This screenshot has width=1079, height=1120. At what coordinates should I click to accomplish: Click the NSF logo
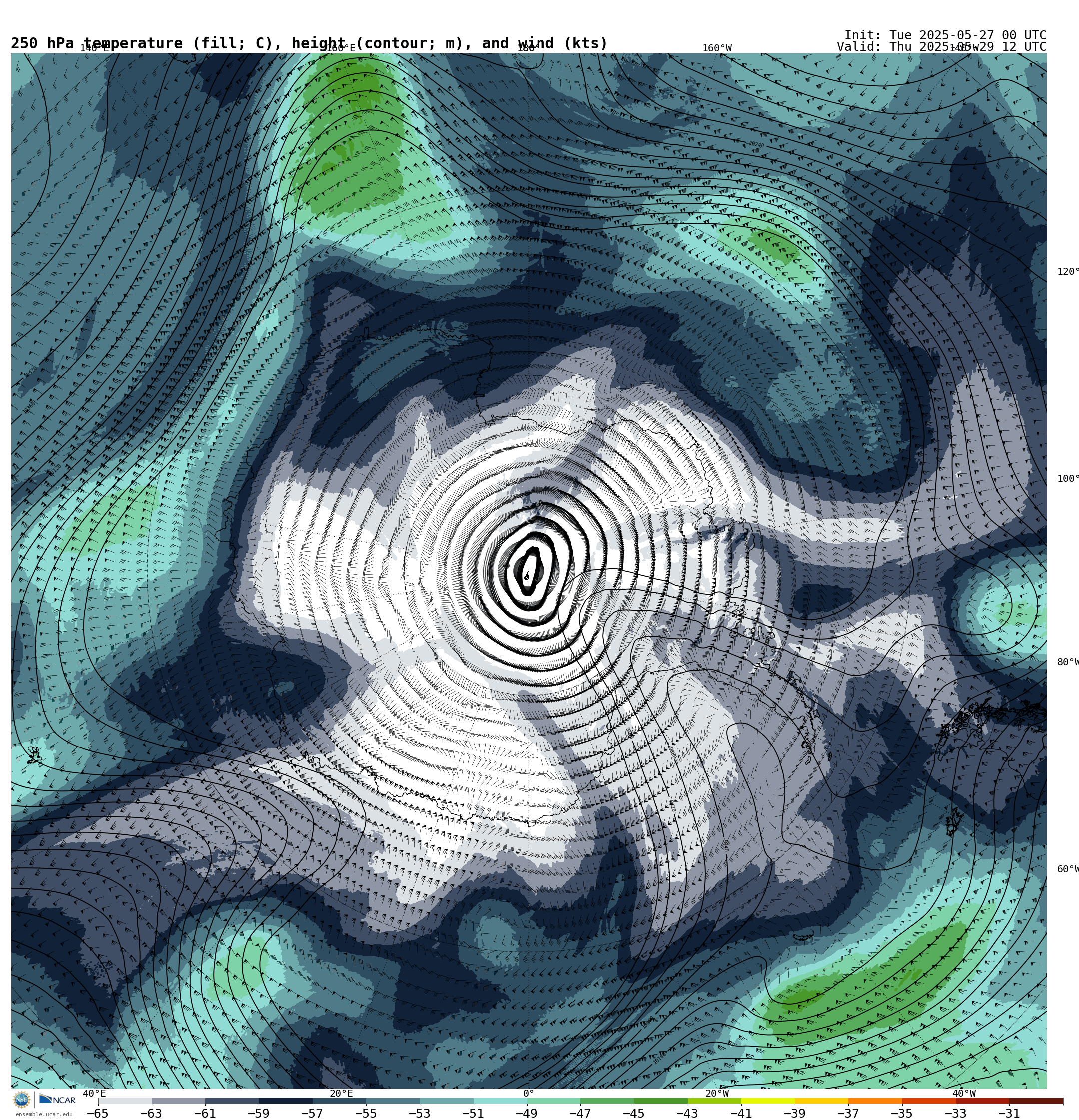click(21, 1099)
